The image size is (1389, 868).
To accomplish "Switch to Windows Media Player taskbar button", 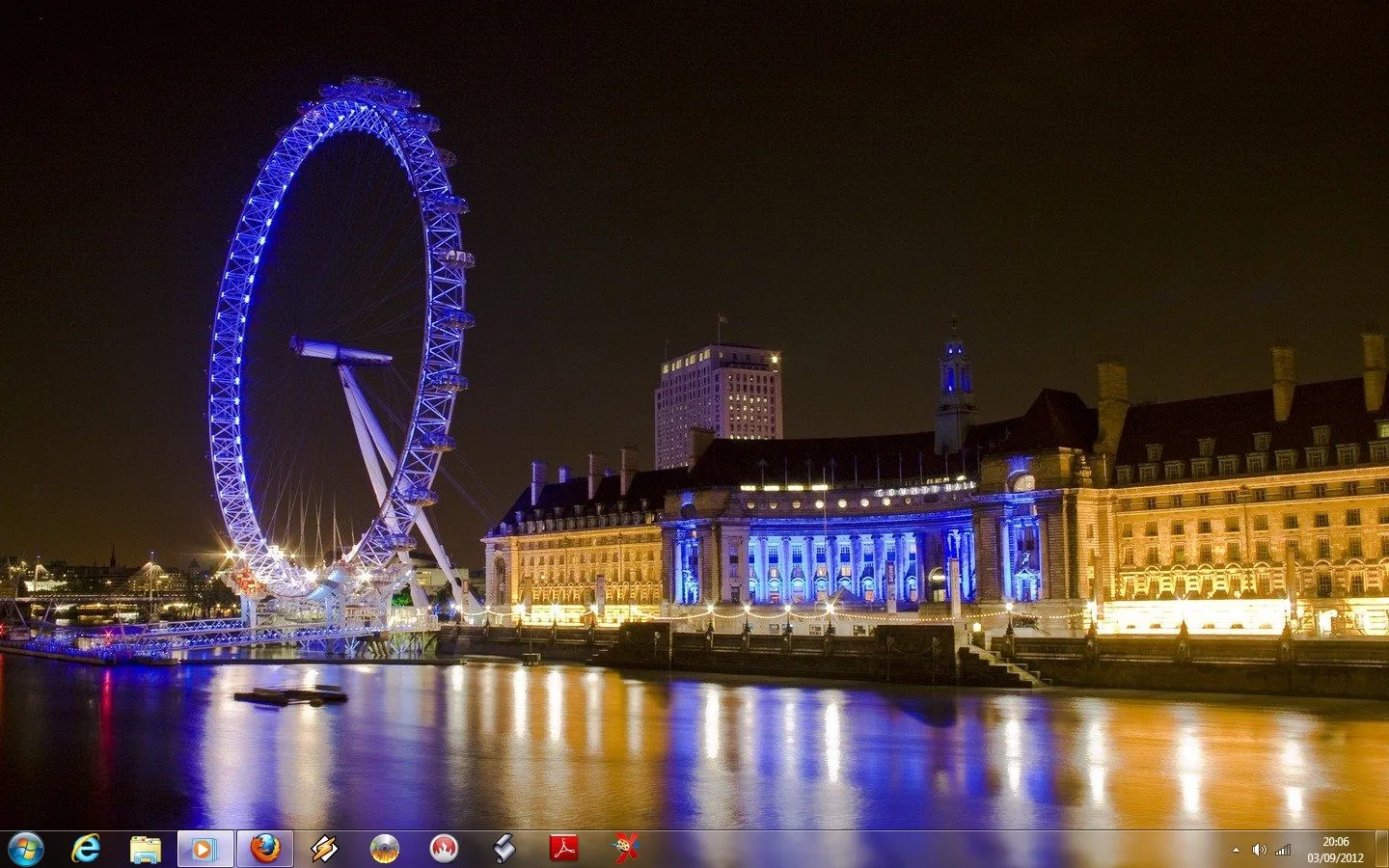I will click(205, 849).
